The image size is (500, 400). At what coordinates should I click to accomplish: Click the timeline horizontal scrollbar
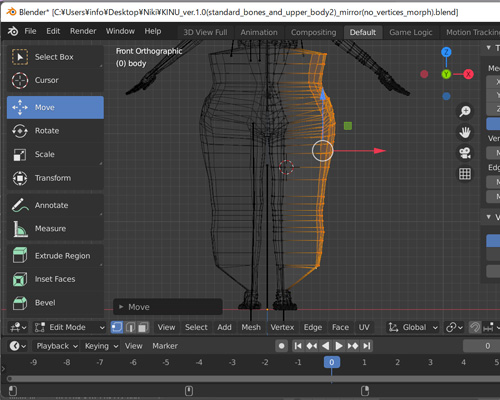point(253,379)
